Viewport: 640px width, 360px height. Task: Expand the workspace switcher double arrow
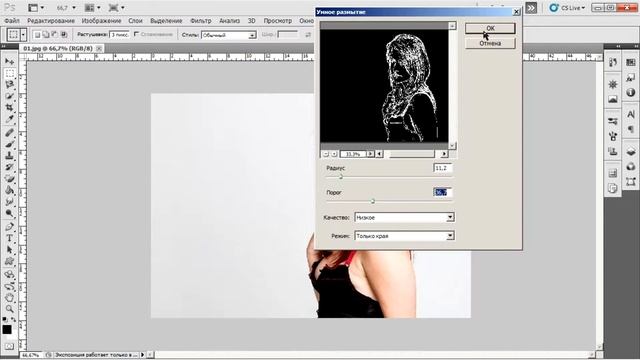point(531,8)
